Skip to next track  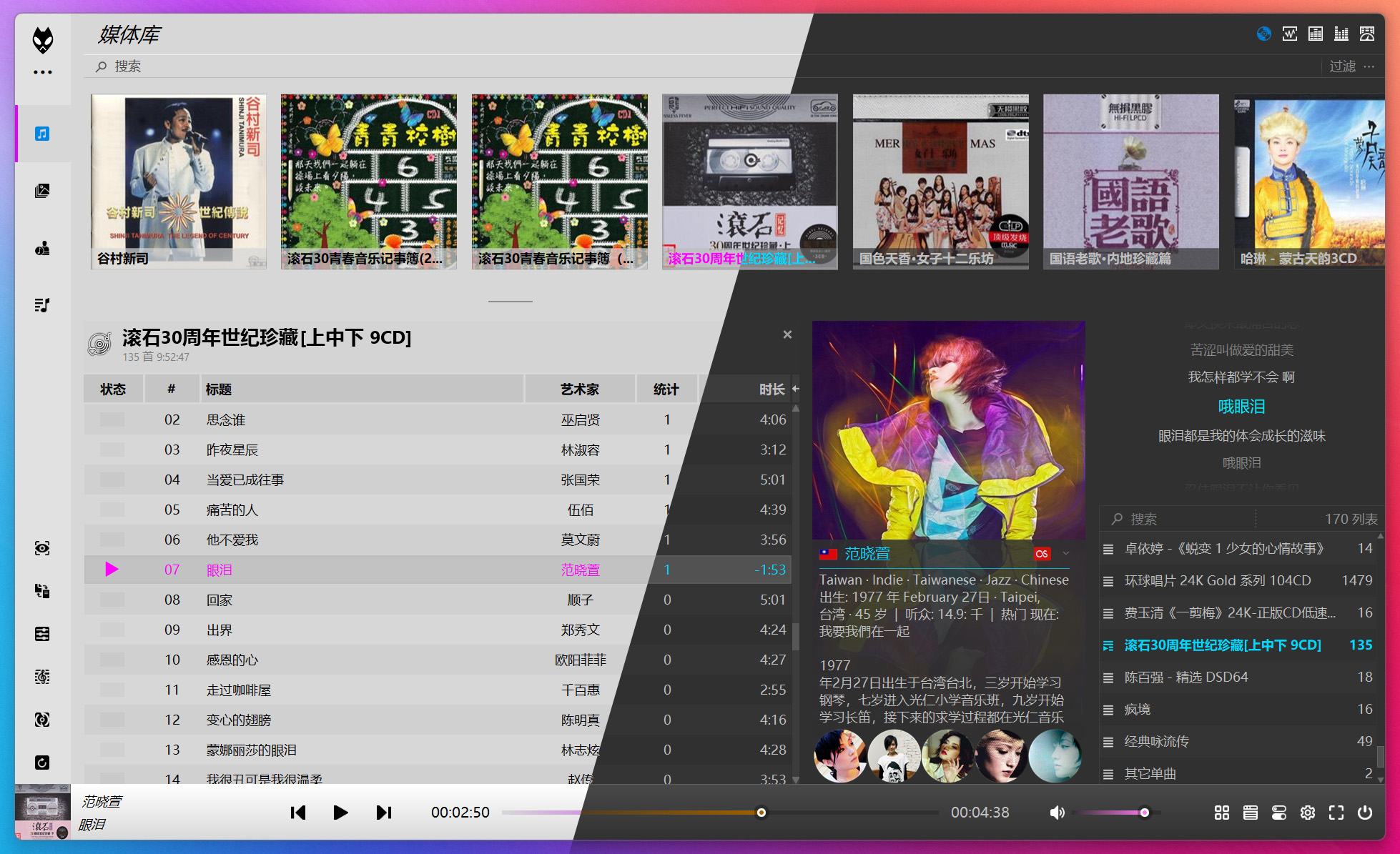[x=384, y=813]
